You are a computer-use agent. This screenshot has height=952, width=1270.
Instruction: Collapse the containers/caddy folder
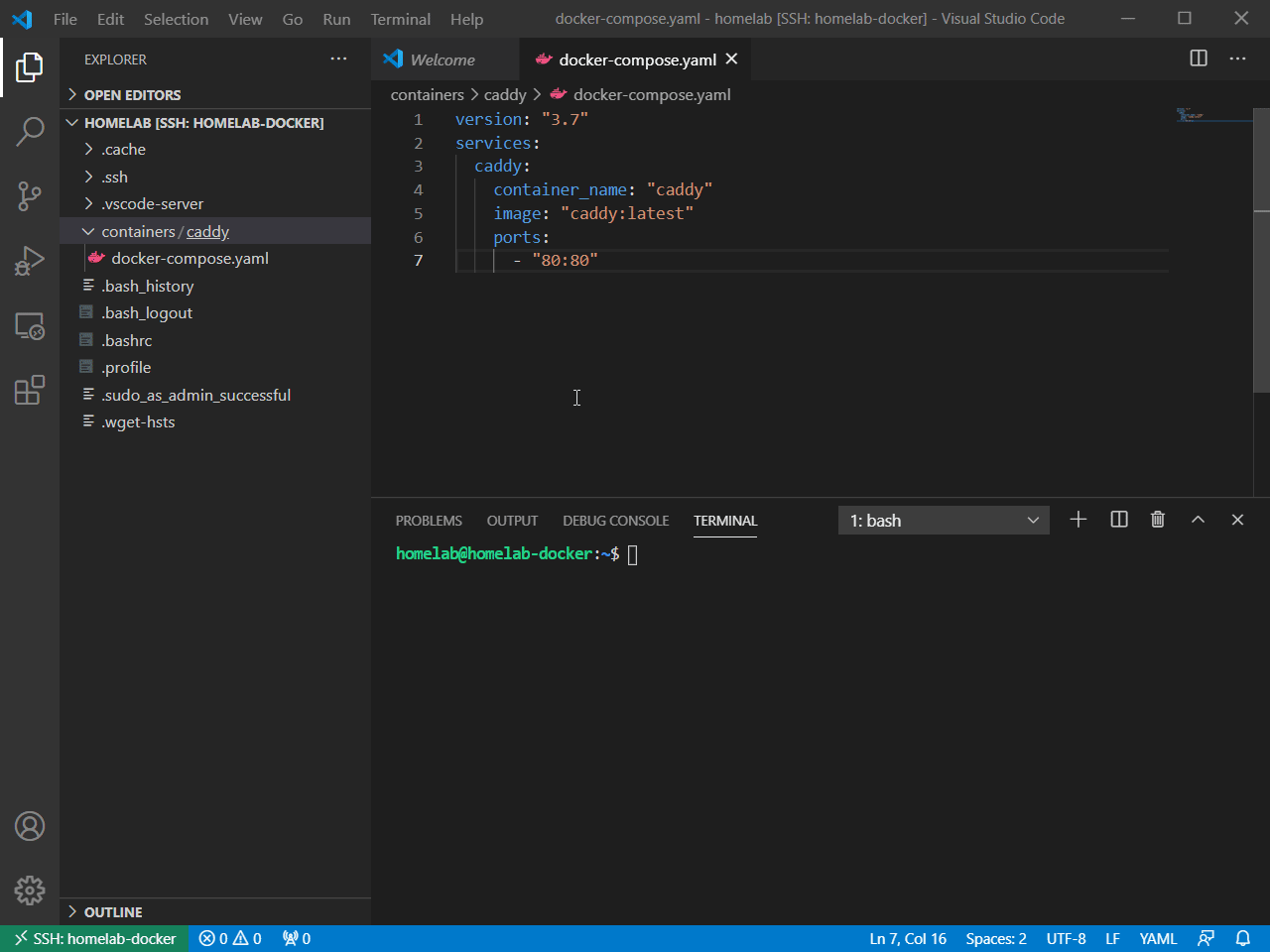(x=215, y=231)
